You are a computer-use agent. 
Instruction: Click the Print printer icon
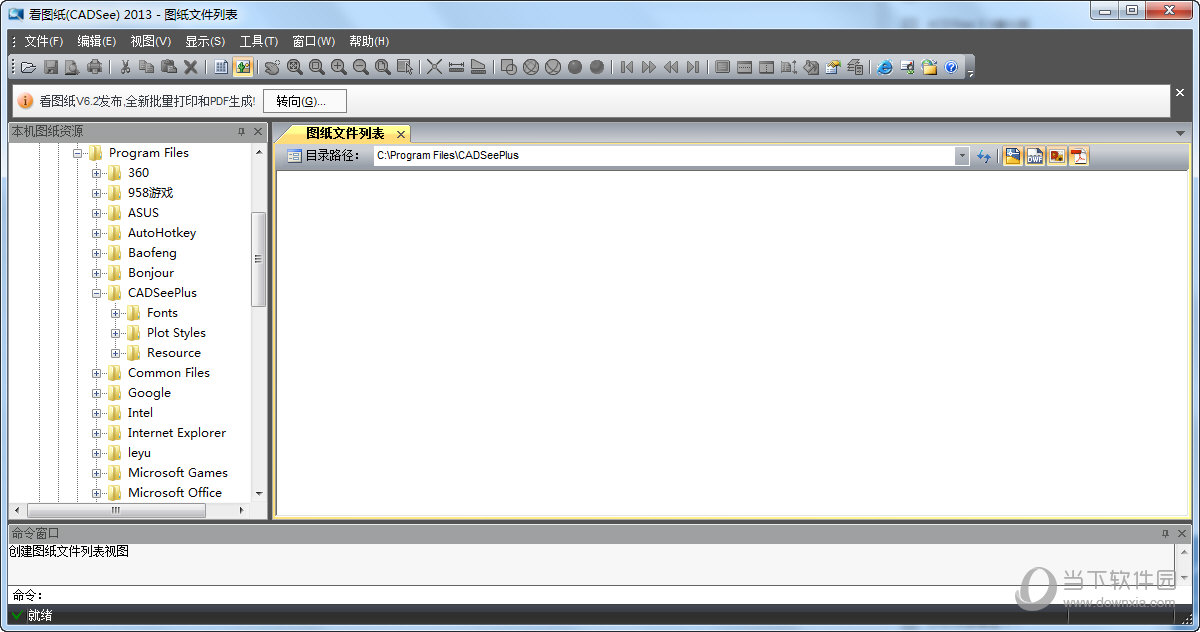coord(94,67)
